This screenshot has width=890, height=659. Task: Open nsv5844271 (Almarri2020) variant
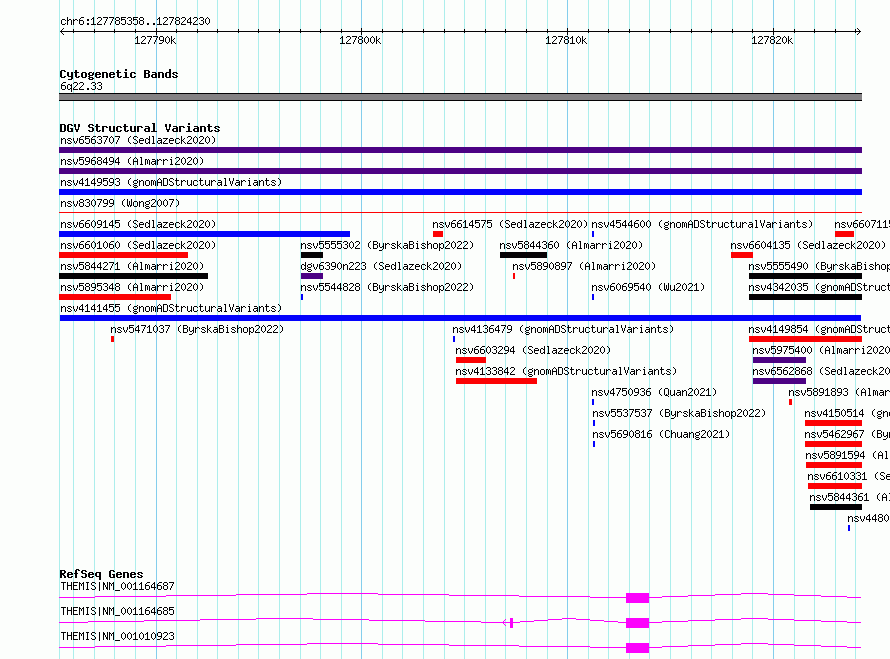pos(132,266)
